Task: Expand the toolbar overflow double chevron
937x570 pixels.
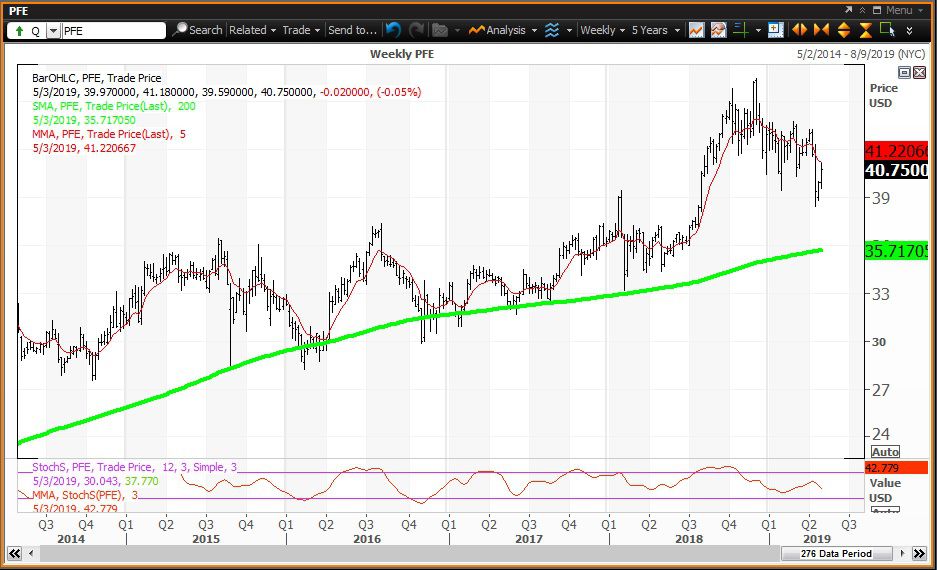Action: (910, 30)
